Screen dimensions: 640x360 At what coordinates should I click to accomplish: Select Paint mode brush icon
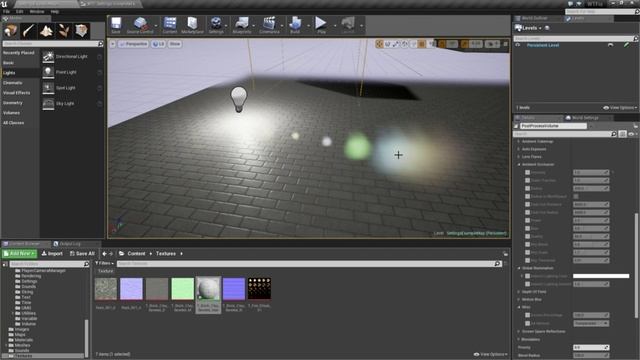pos(28,31)
